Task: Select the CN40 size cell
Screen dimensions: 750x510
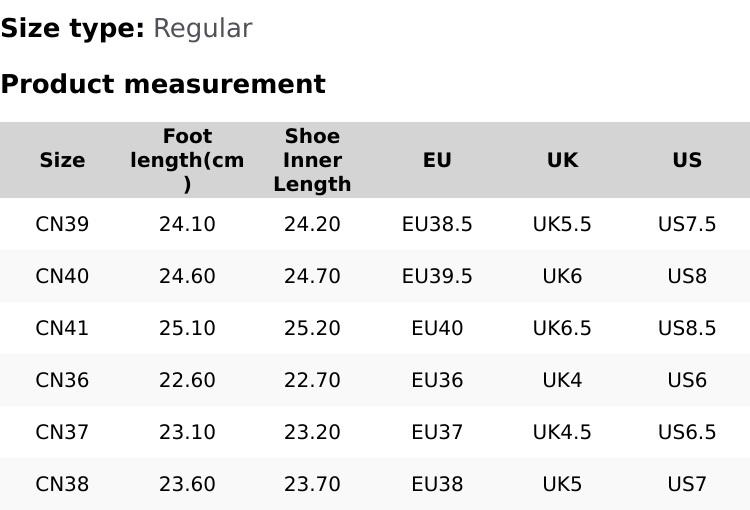Action: [62, 276]
